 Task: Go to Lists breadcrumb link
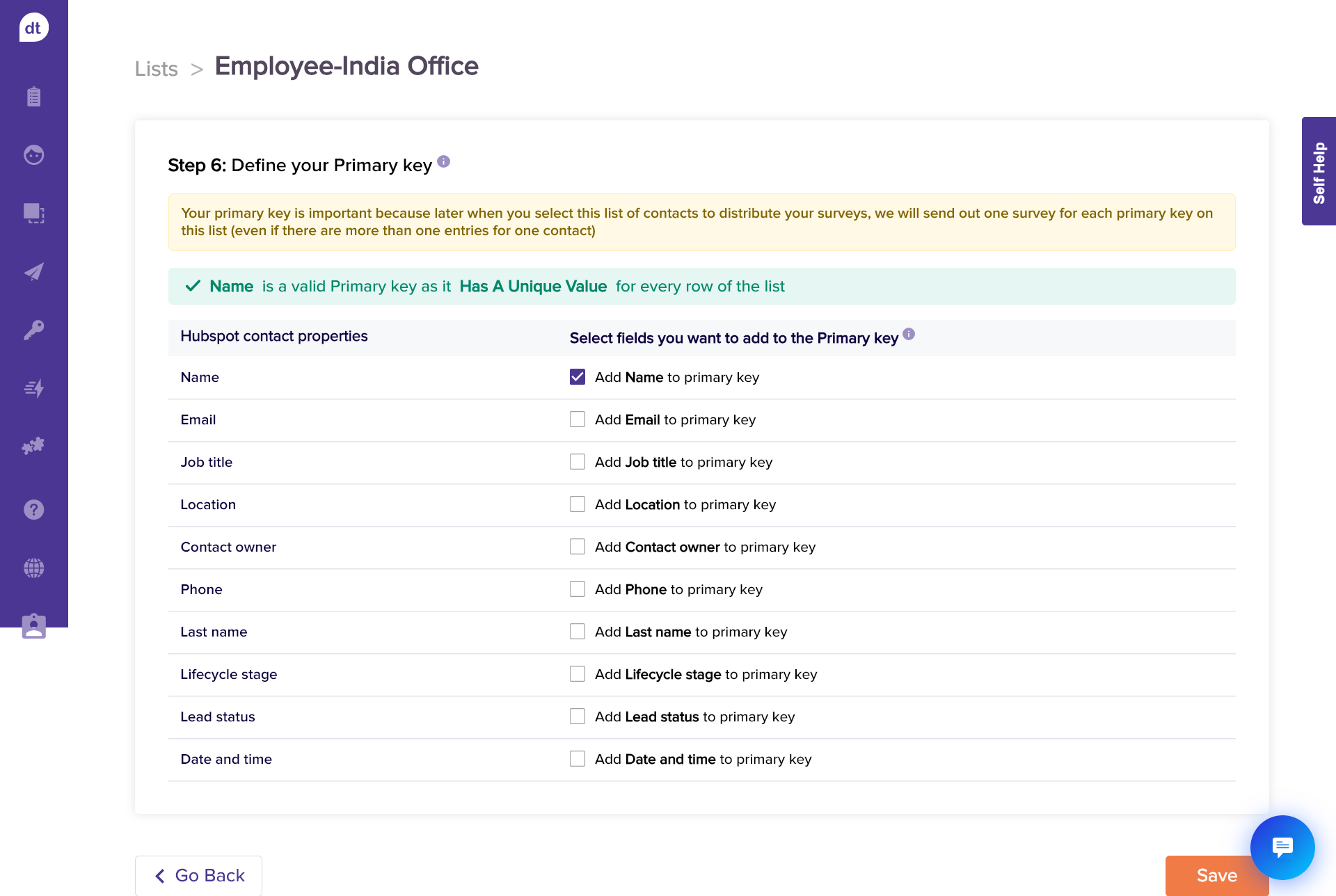tap(157, 69)
